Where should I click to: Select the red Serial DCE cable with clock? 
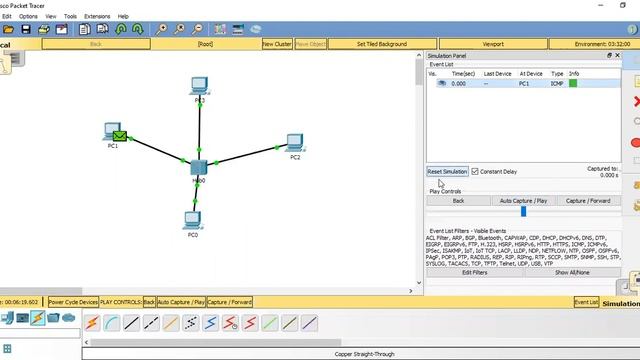[230, 323]
